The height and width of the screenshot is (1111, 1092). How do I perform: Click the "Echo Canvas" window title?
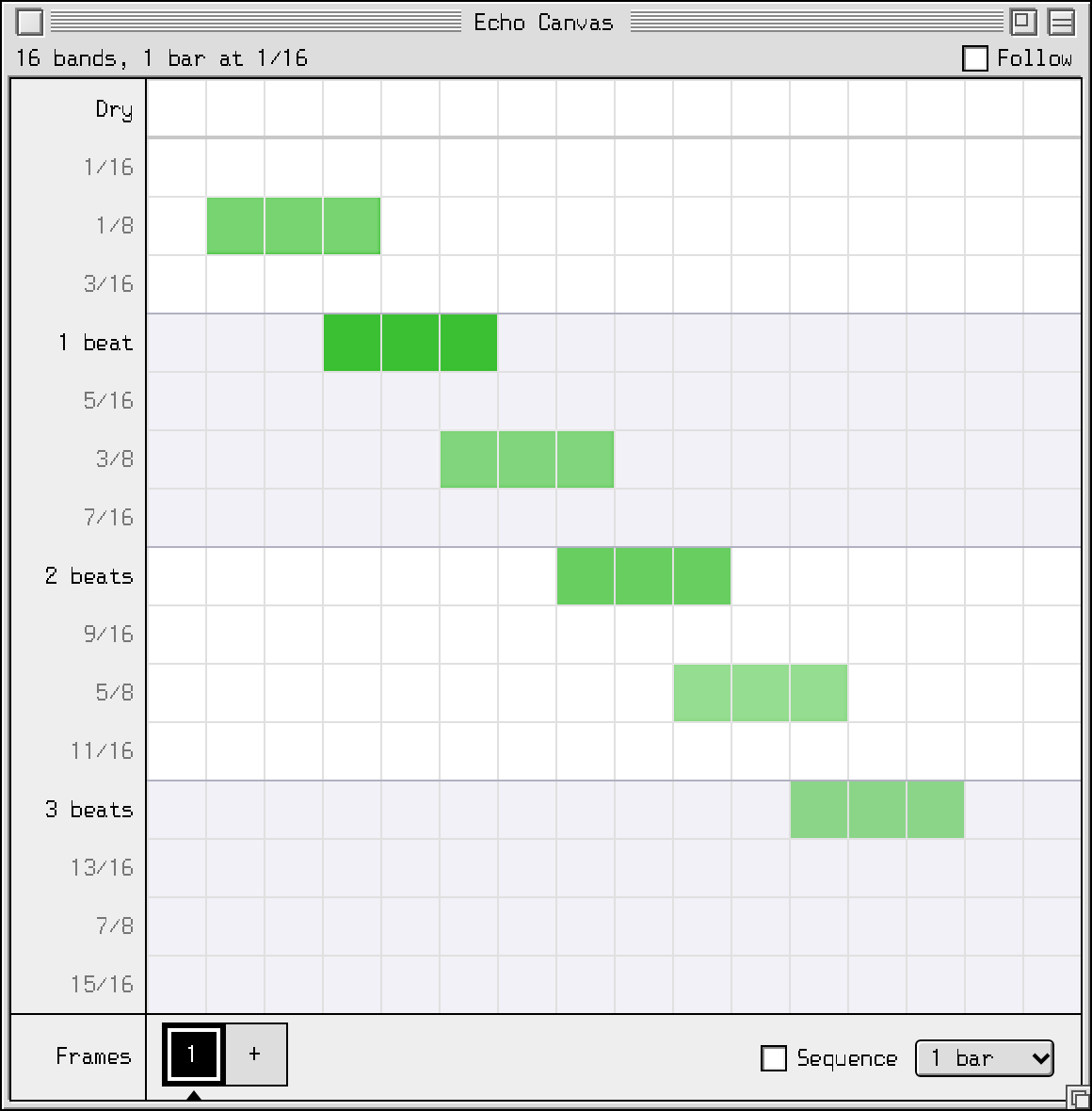coord(543,23)
